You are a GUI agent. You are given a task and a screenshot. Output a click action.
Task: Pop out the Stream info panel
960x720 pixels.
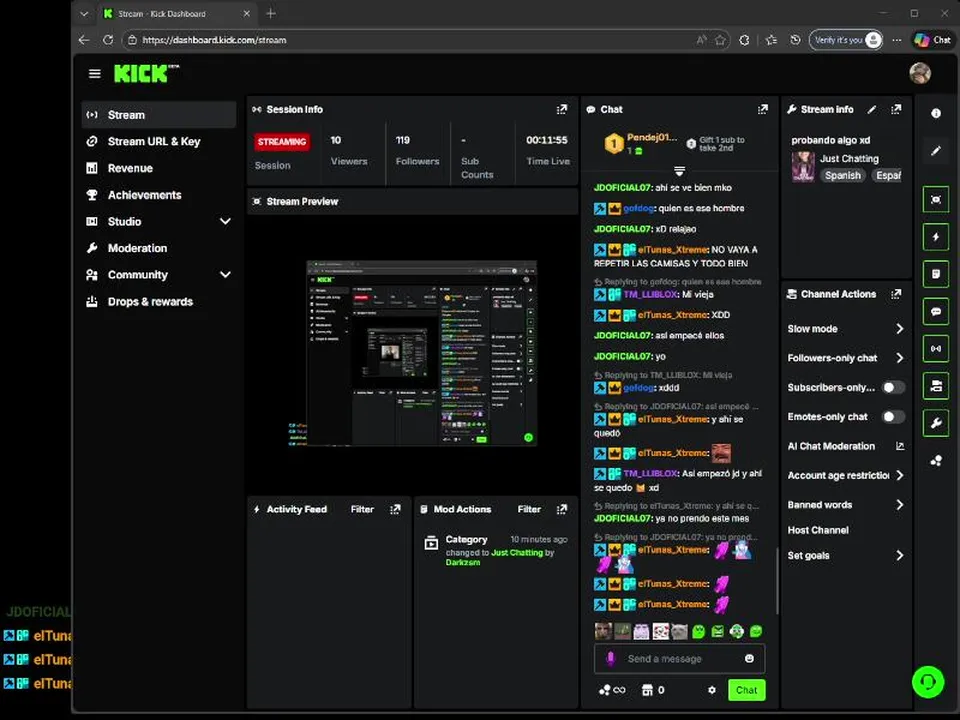tap(896, 110)
